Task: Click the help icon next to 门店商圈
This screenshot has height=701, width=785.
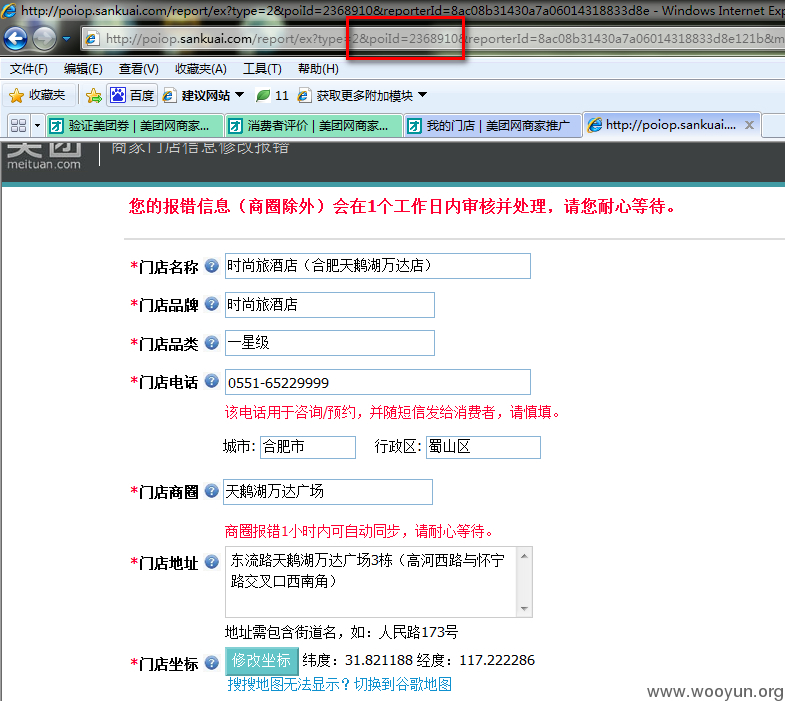Action: coord(212,491)
